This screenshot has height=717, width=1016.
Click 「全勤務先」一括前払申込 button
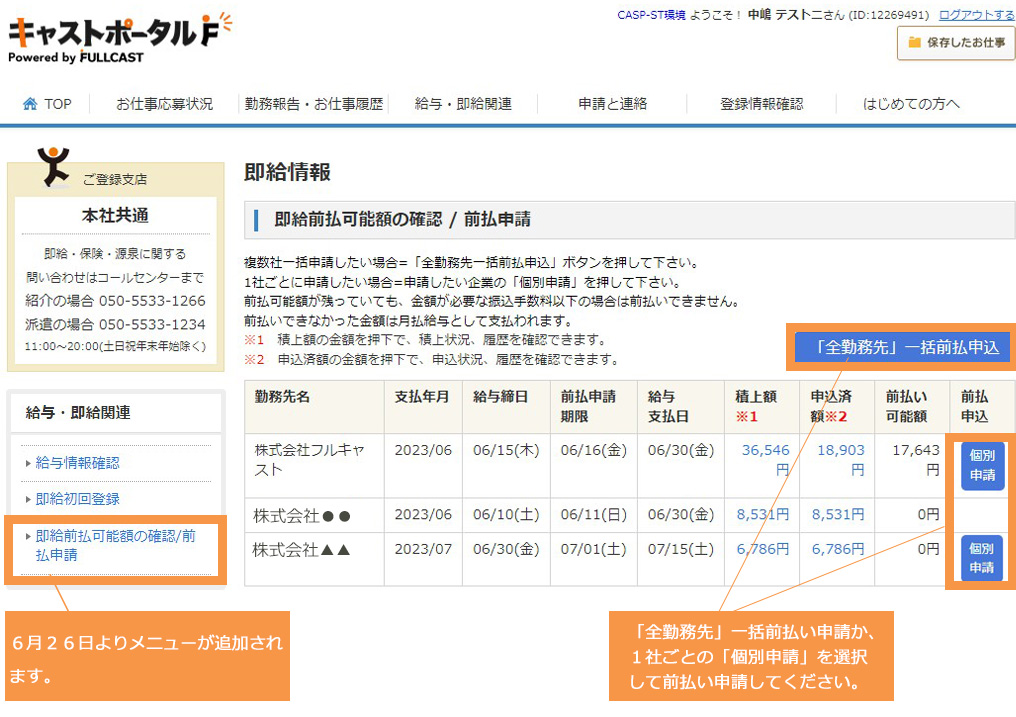903,347
